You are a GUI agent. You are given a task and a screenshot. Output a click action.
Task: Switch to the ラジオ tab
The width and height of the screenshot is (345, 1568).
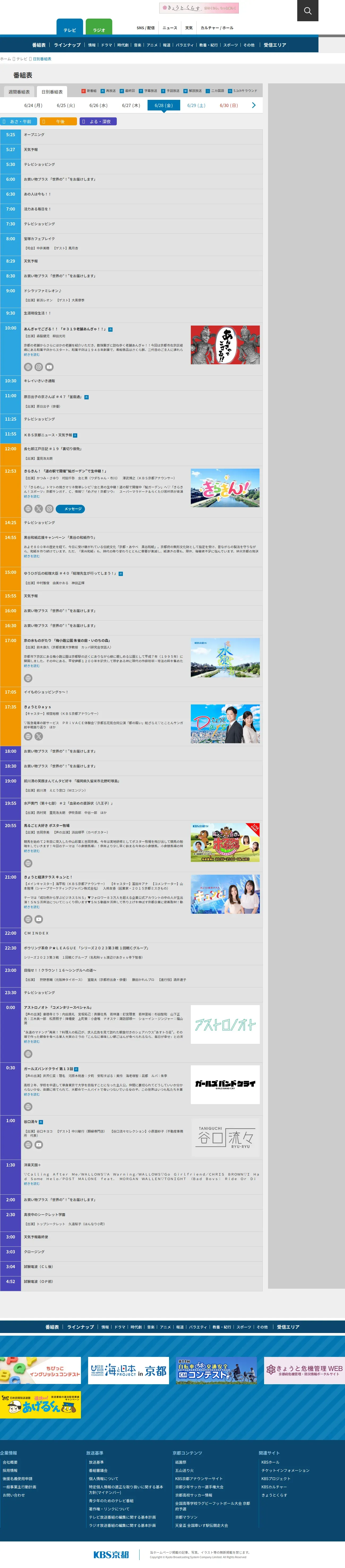tap(99, 27)
